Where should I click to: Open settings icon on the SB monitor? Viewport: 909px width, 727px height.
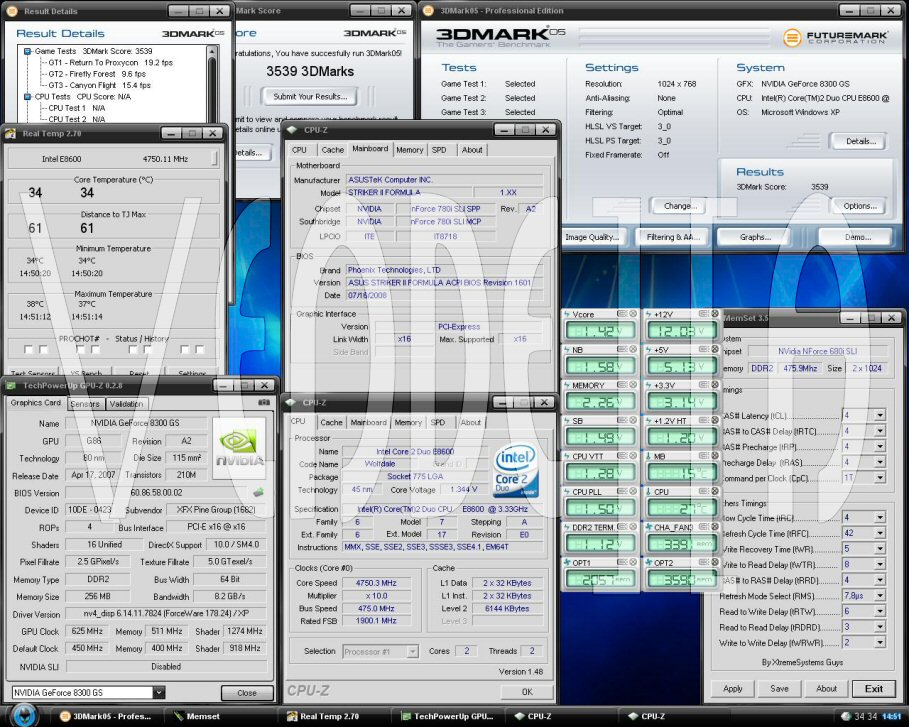point(622,420)
